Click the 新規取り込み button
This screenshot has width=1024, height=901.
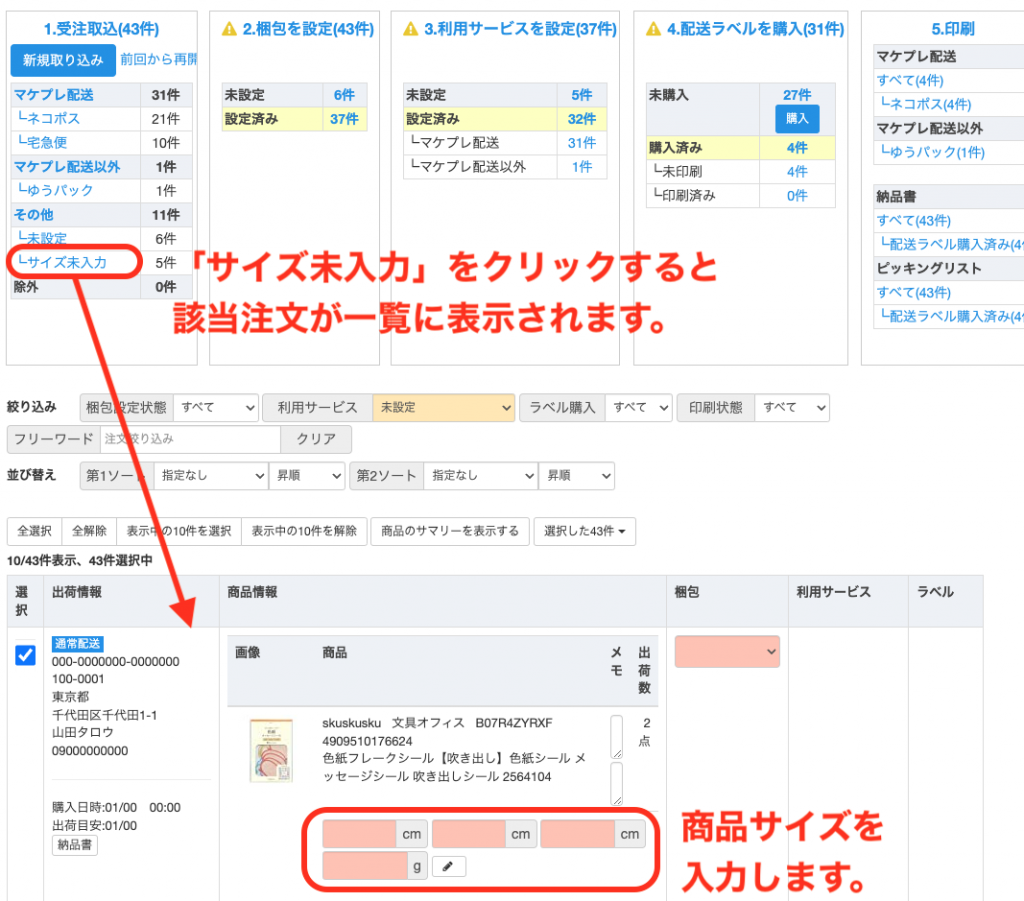tap(63, 60)
